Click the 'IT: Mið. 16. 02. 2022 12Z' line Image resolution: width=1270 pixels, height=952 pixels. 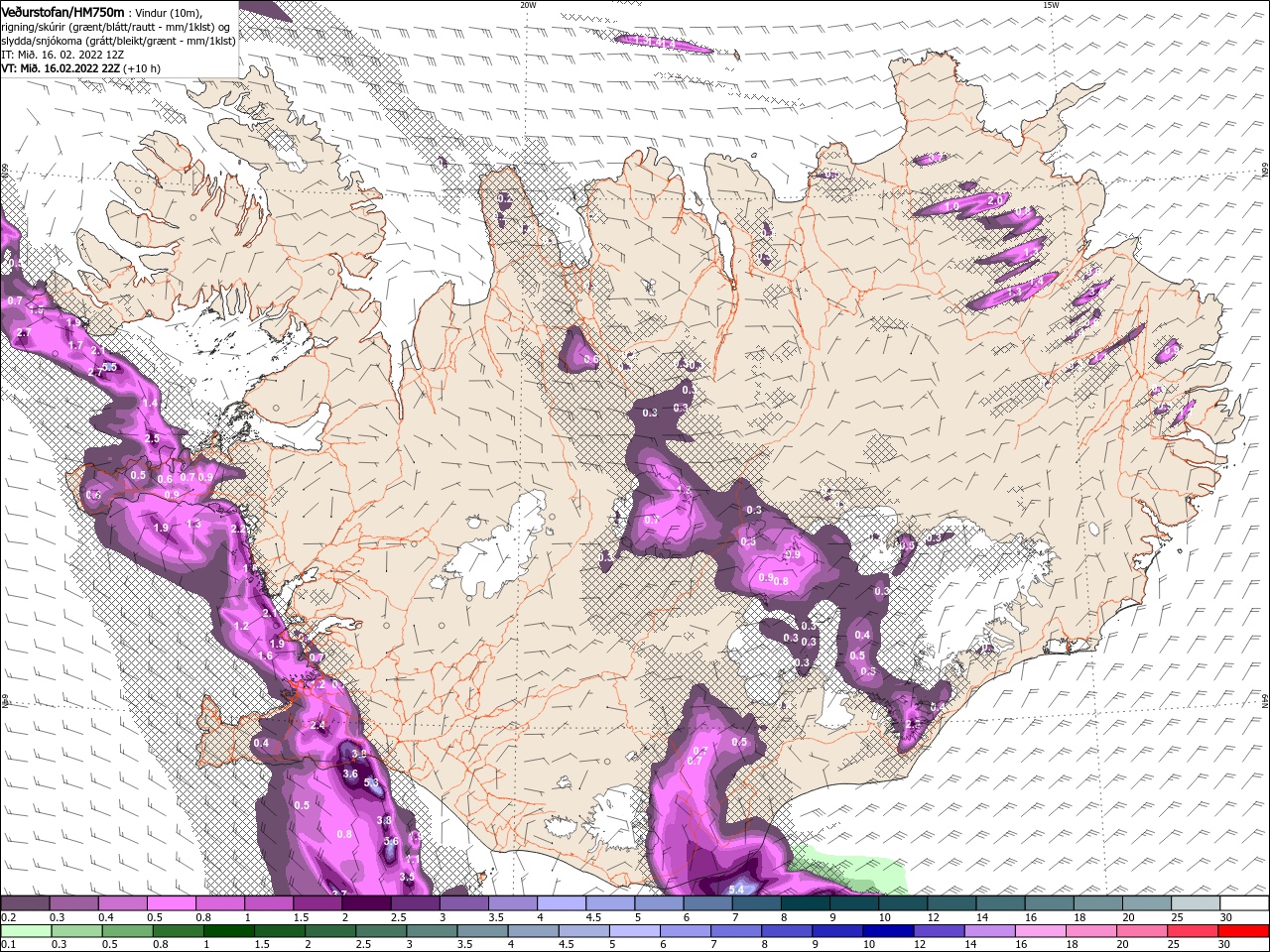(61, 55)
